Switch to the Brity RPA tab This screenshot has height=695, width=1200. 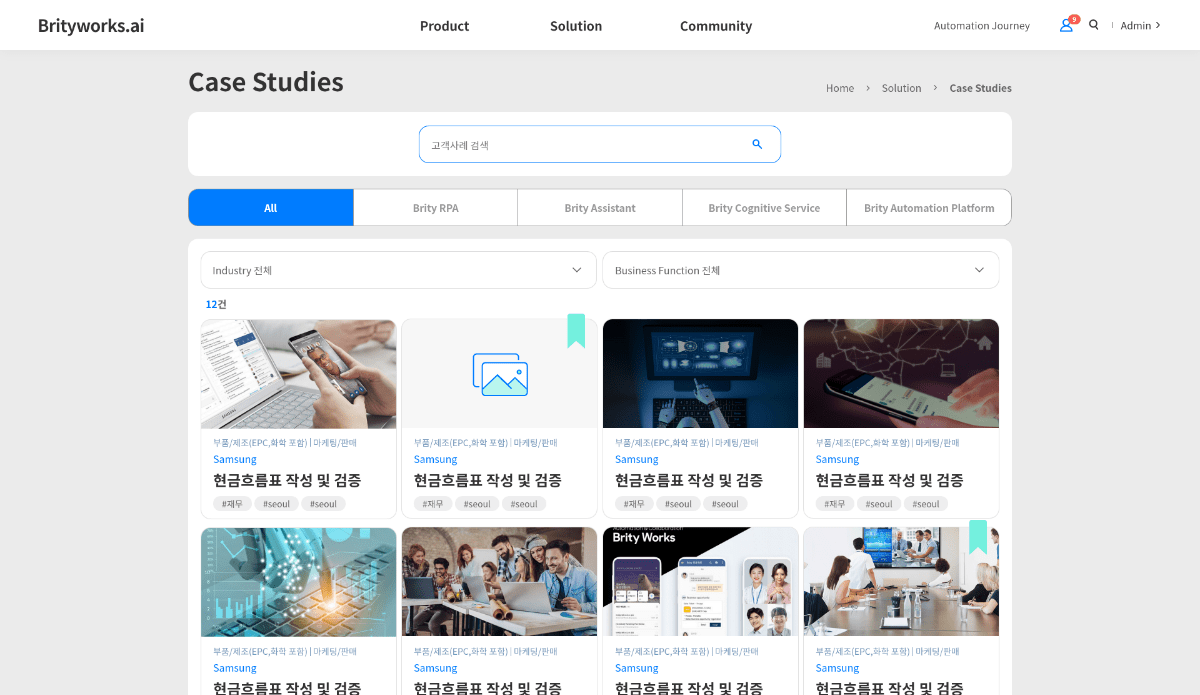[x=435, y=208]
